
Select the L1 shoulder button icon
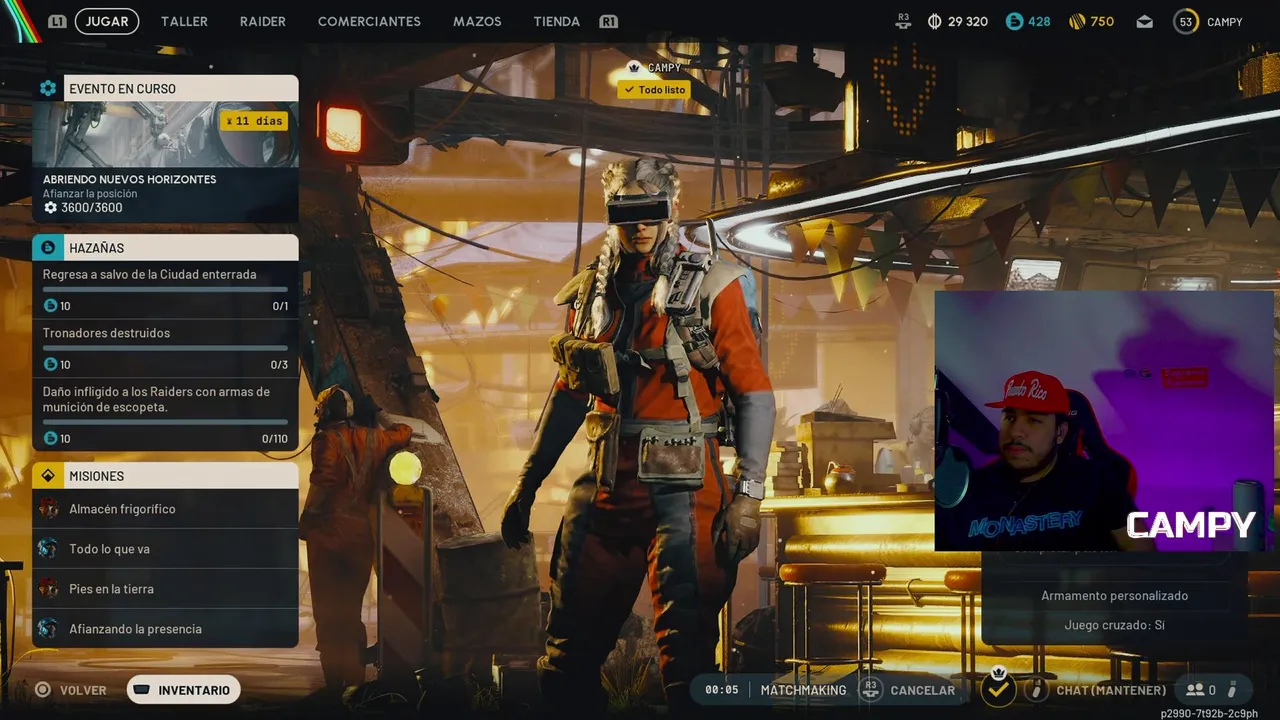point(57,21)
